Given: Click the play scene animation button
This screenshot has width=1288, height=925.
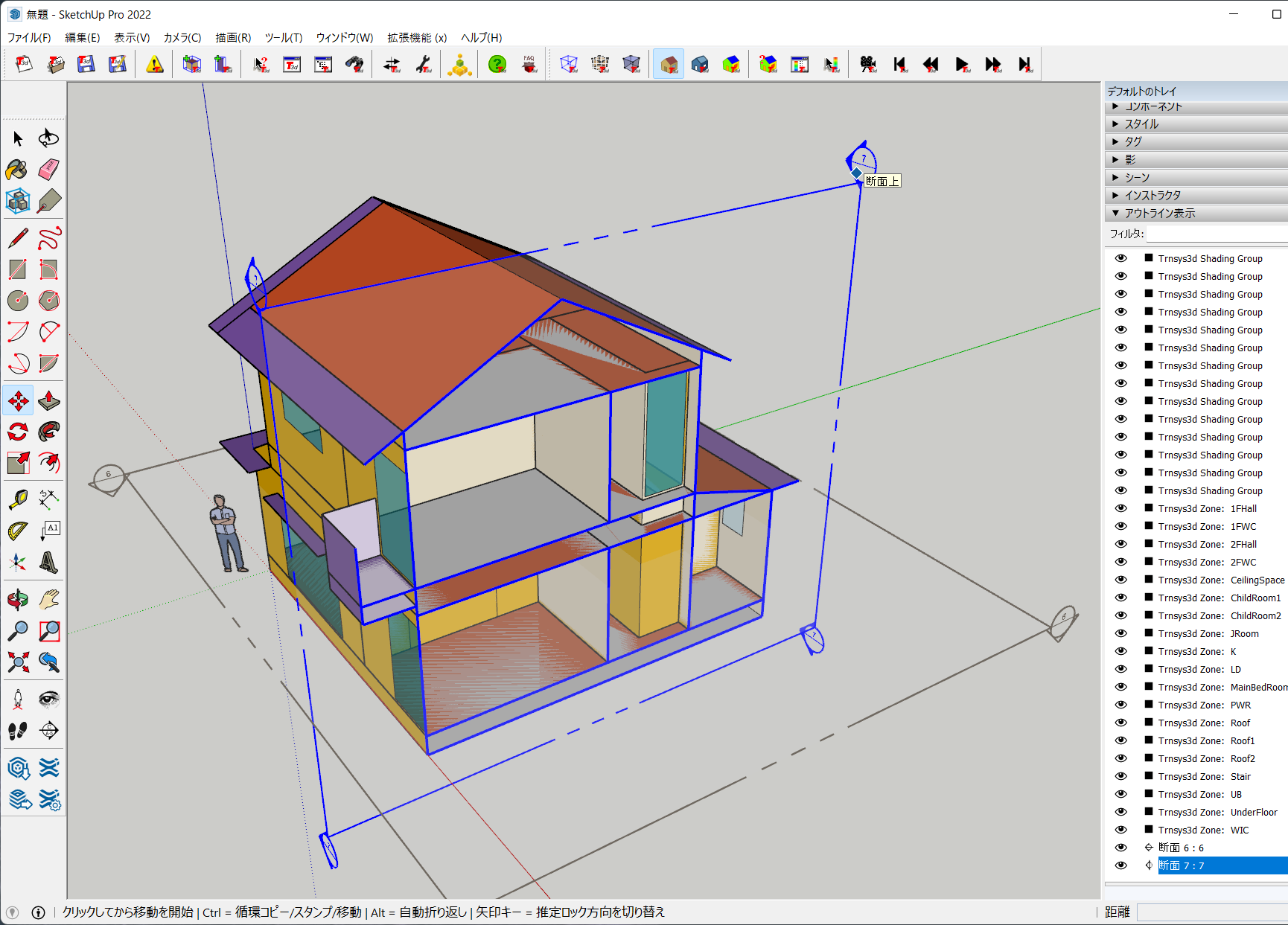Looking at the screenshot, I should (x=961, y=64).
